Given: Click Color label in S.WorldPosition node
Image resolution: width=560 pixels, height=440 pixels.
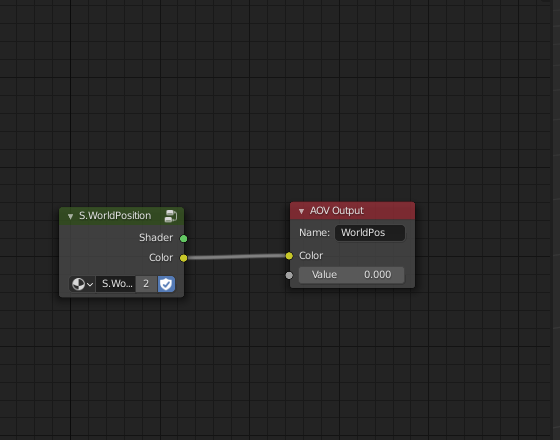Looking at the screenshot, I should point(161,258).
